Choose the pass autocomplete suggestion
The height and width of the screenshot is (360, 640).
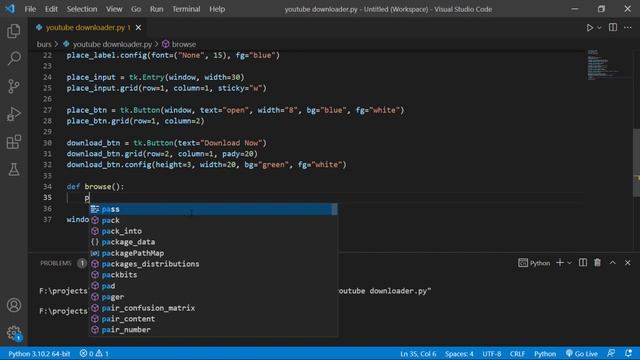(x=213, y=209)
